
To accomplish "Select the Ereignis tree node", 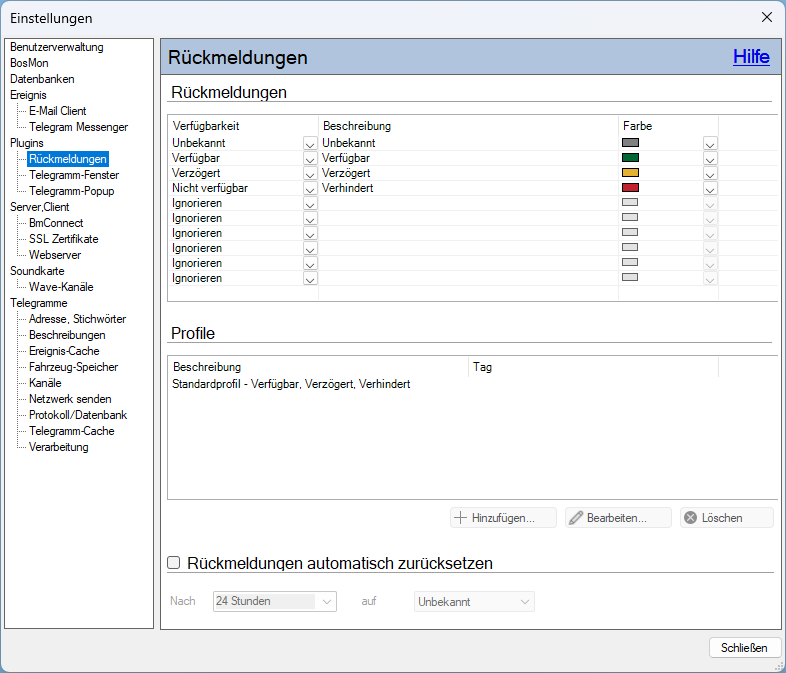I will (28, 95).
